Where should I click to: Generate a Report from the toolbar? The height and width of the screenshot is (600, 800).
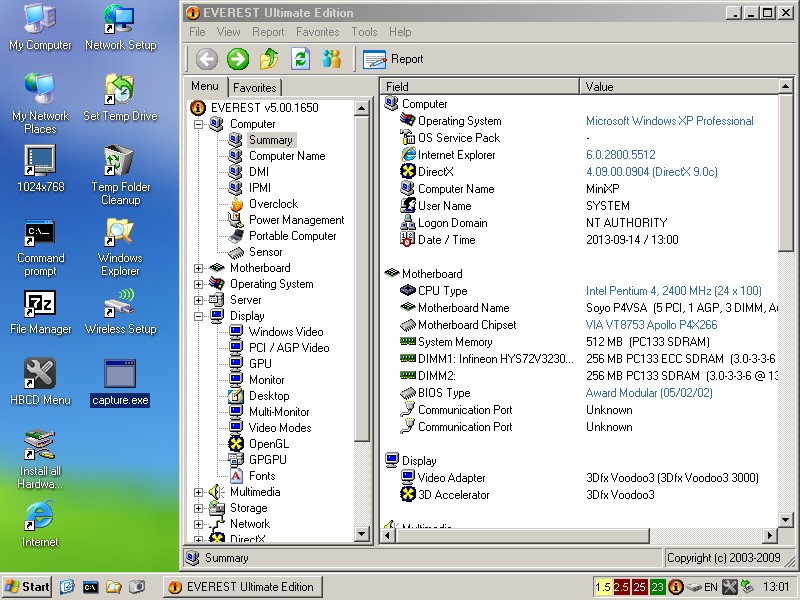click(x=393, y=59)
